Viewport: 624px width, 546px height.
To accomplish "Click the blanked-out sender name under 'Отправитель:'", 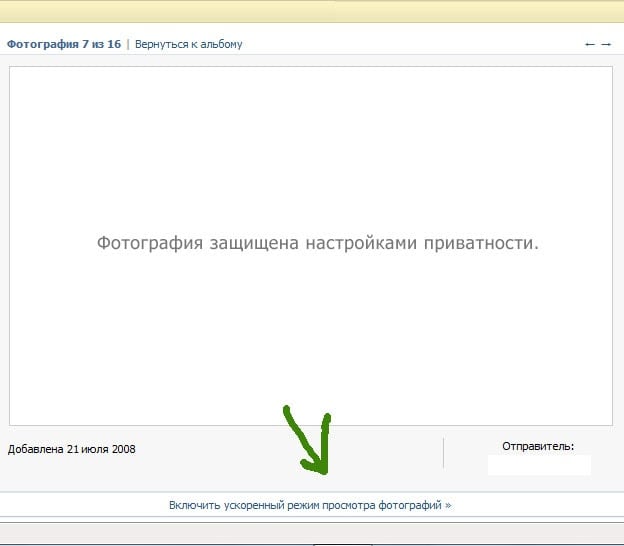I will pyautogui.click(x=539, y=465).
